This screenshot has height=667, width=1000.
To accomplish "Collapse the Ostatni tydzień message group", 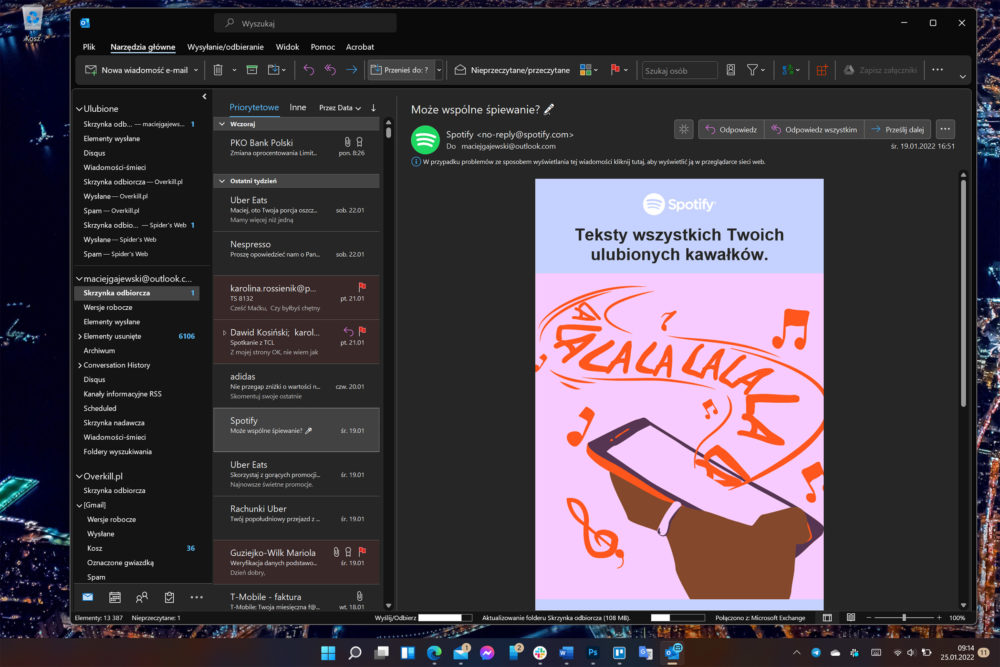I will click(x=222, y=181).
